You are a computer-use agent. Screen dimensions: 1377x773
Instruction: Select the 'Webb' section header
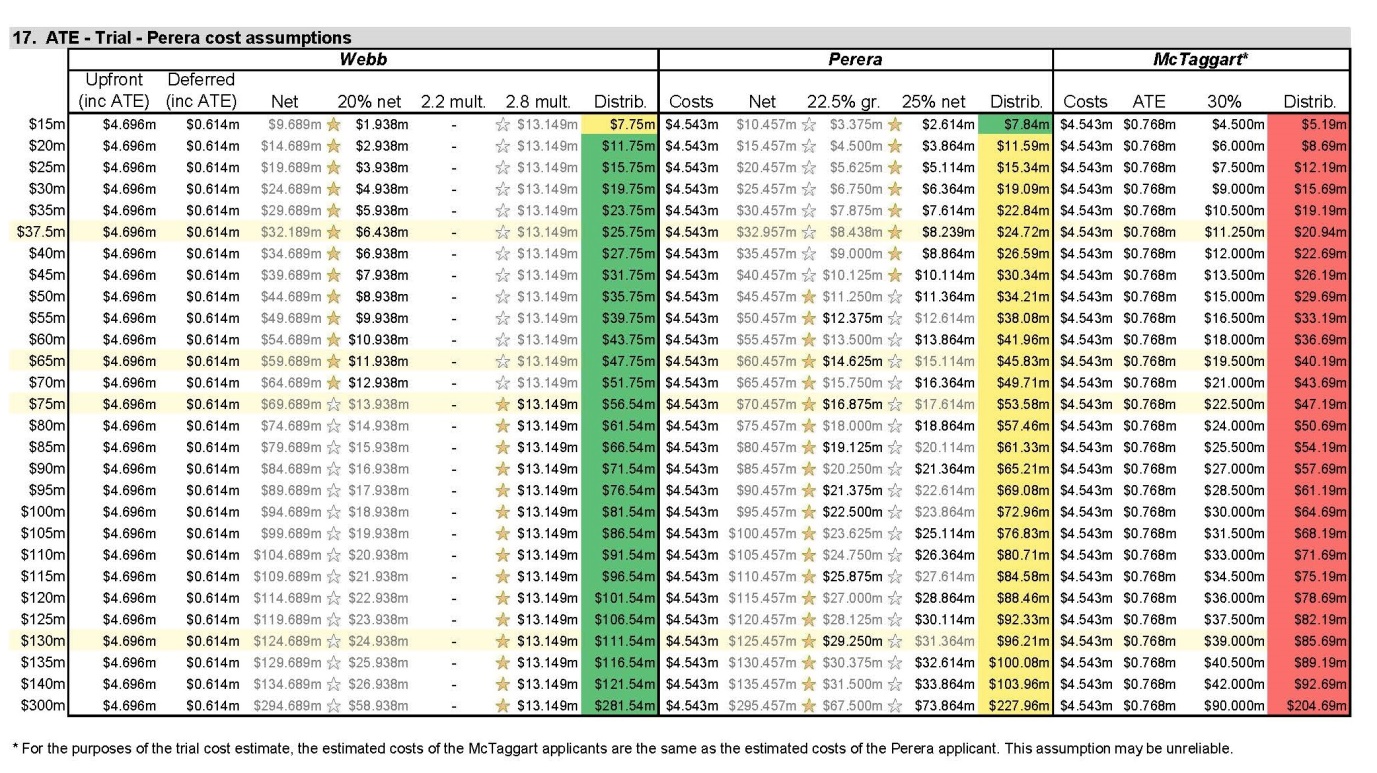coord(363,59)
